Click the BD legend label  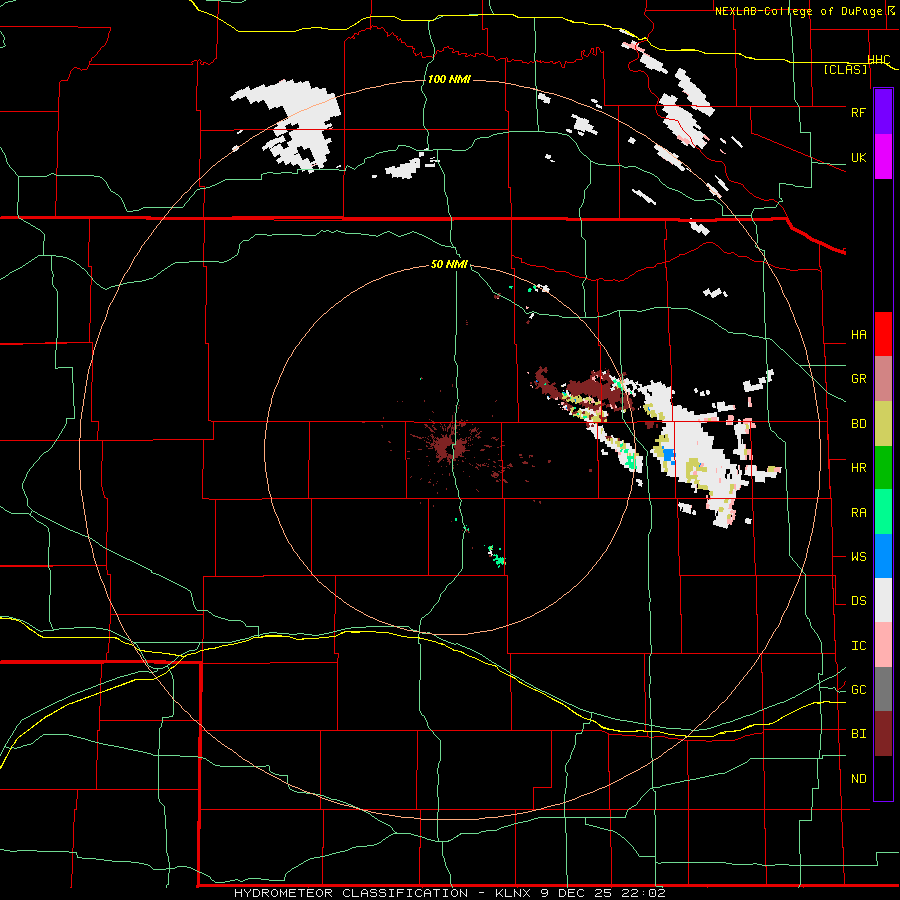tap(858, 424)
